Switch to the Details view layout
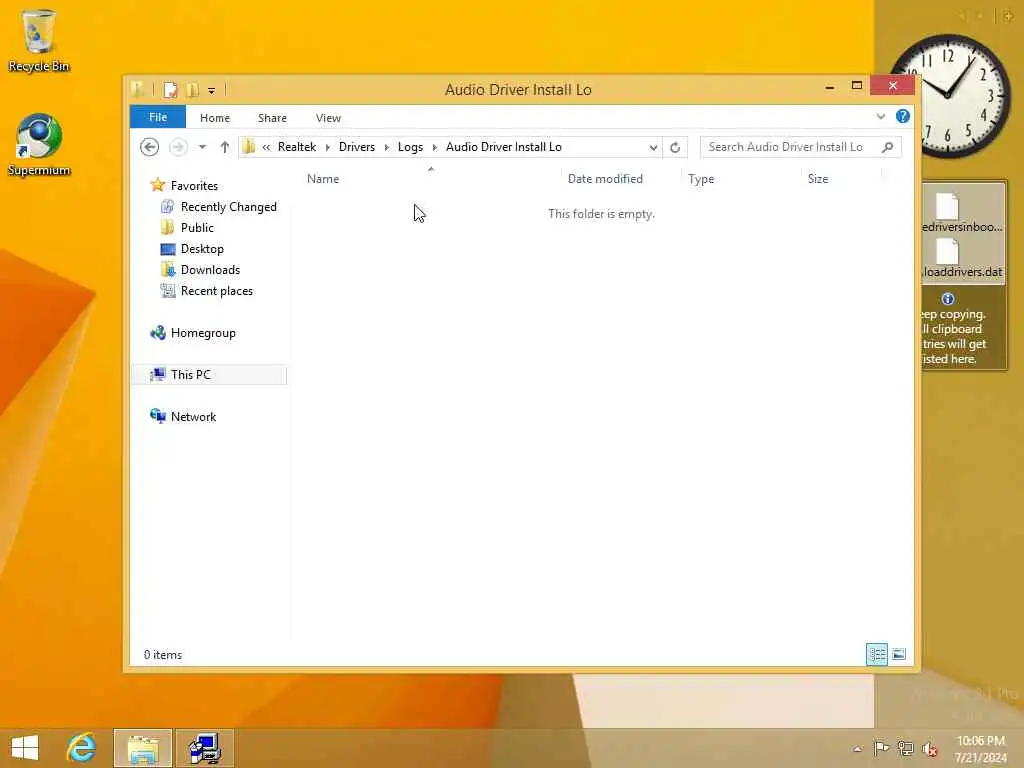The image size is (1024, 768). click(876, 654)
